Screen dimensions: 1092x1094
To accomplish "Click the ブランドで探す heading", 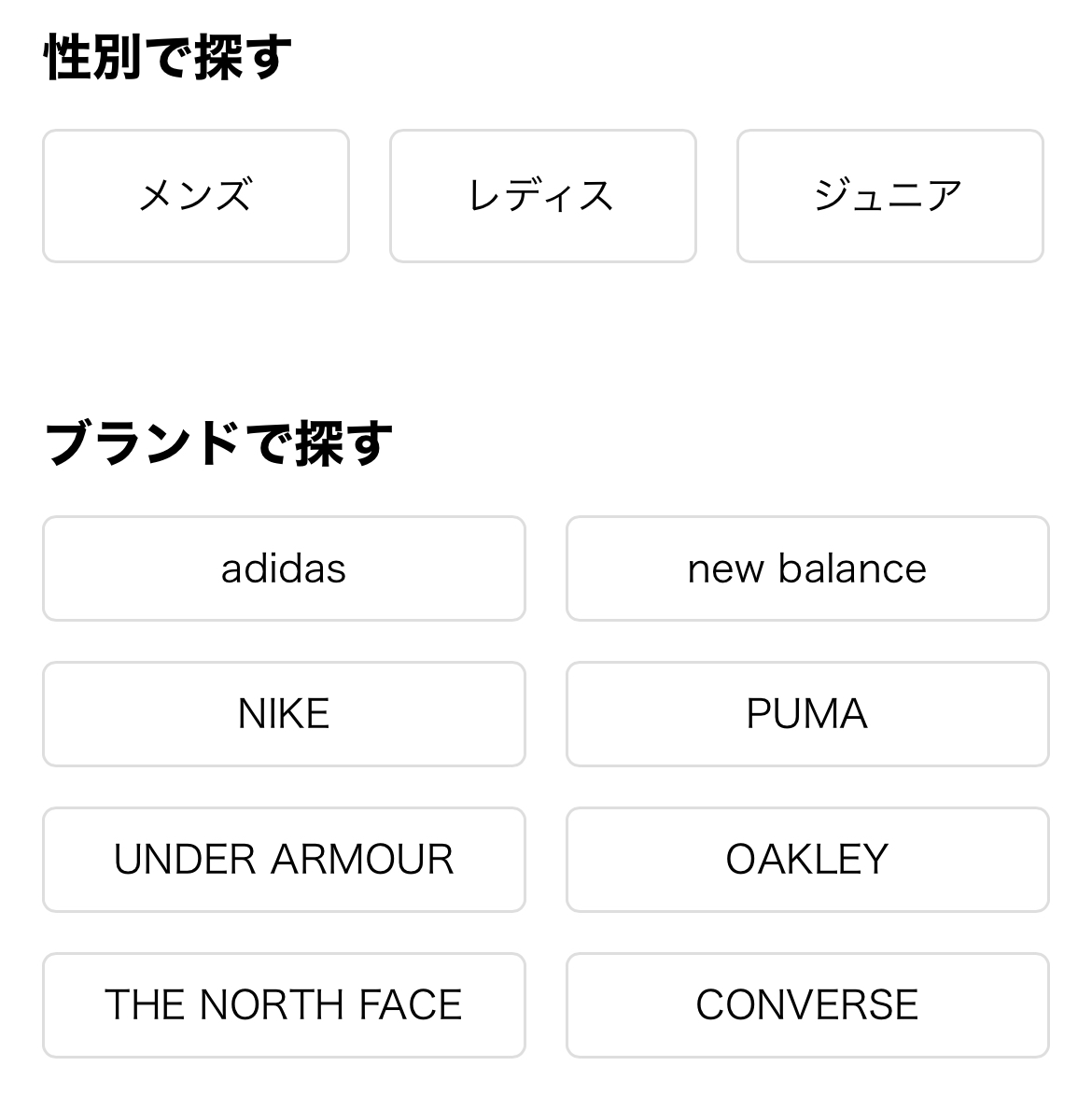I will (x=218, y=442).
